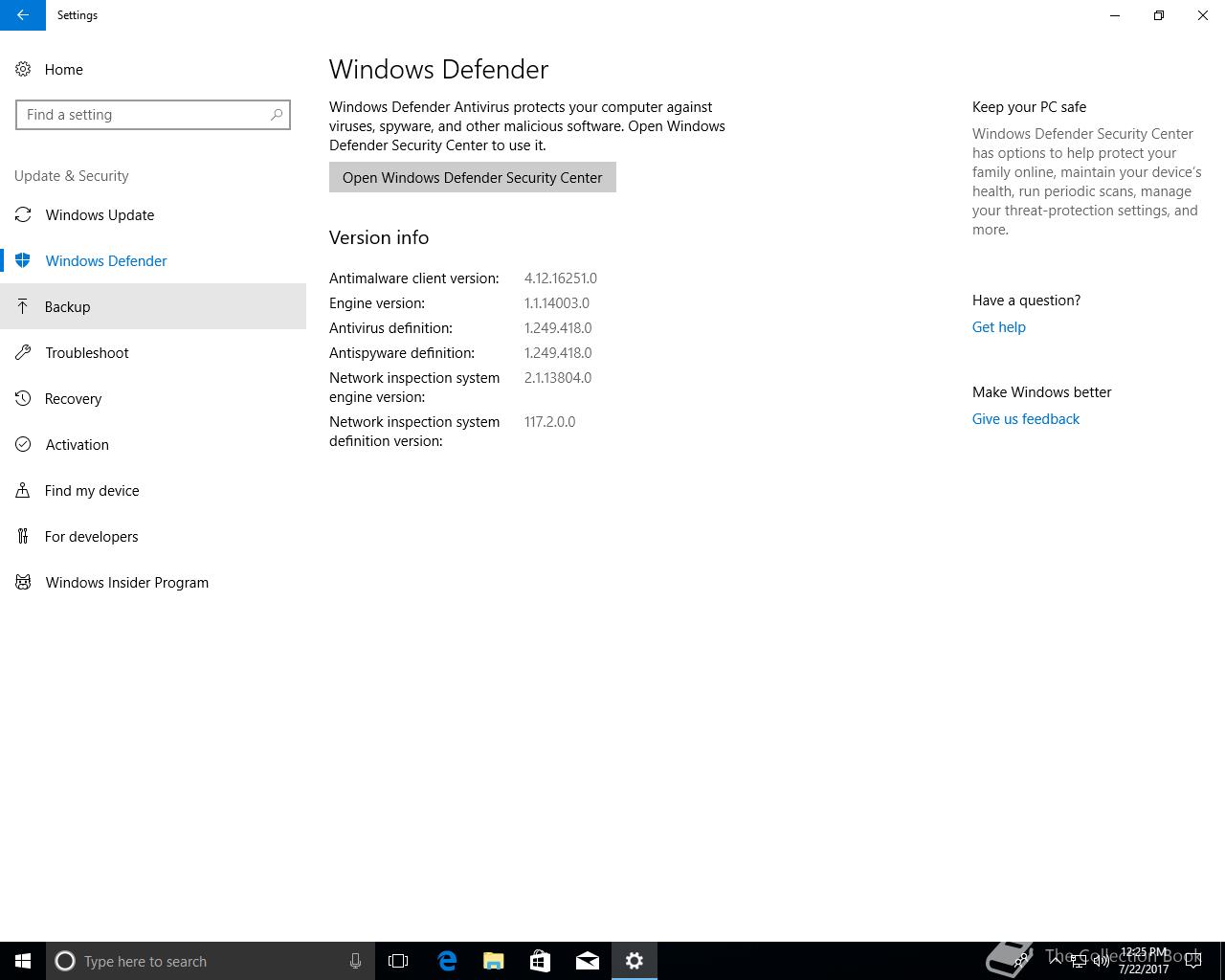Open the clock and date flyout
Image resolution: width=1225 pixels, height=980 pixels.
coord(1145,961)
